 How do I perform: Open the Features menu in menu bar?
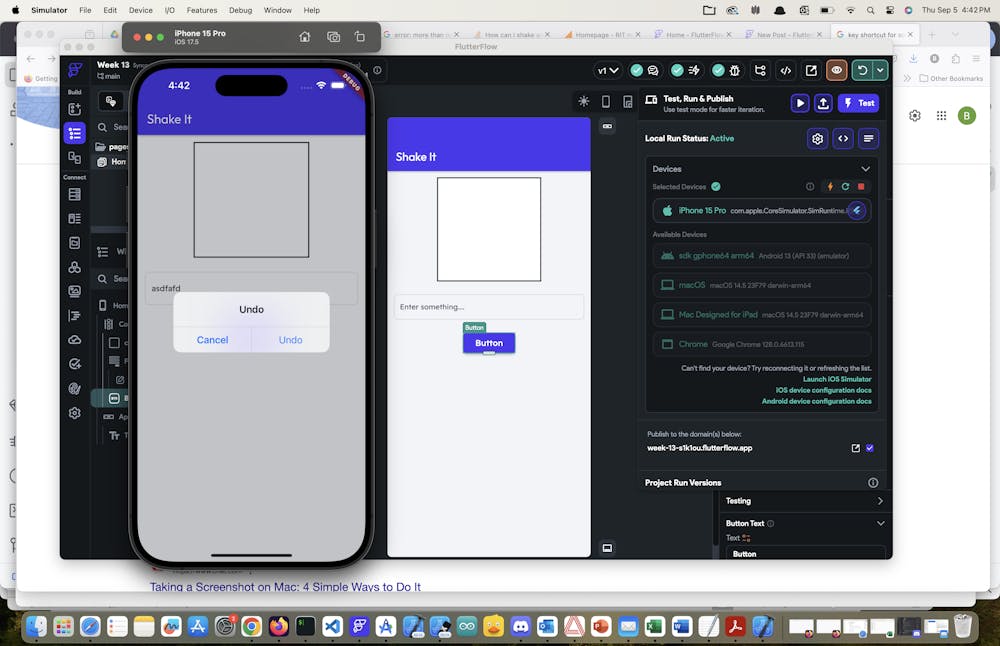coord(202,10)
